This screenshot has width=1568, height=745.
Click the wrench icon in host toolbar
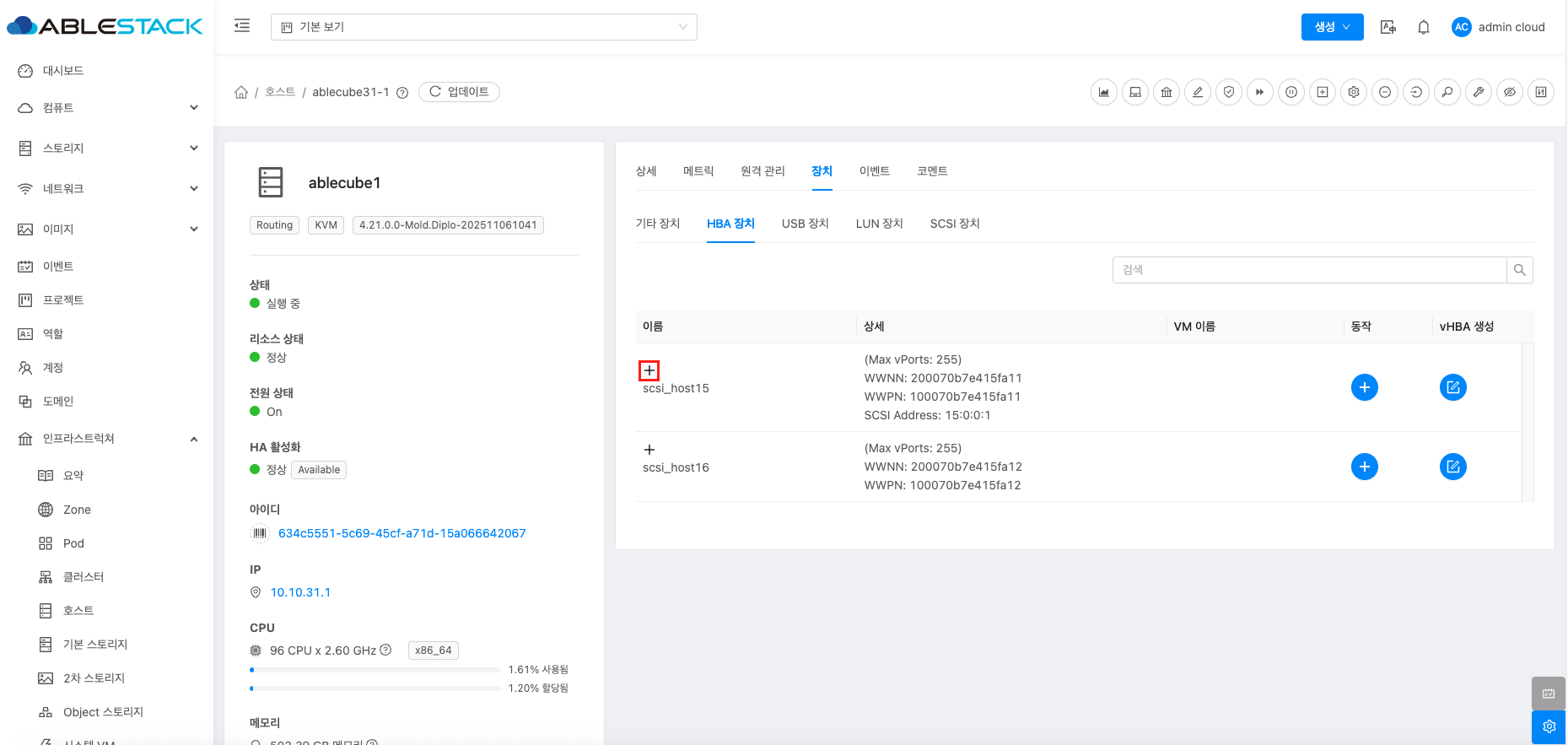[x=1479, y=92]
